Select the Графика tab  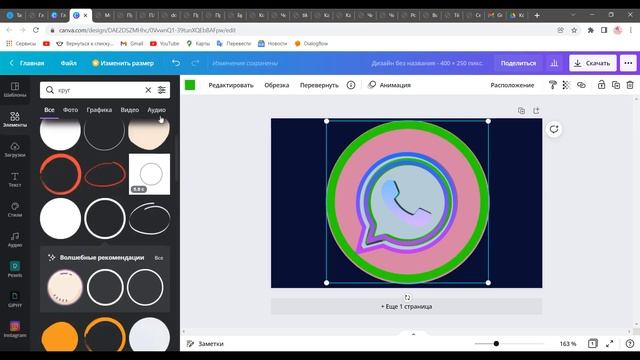click(99, 110)
